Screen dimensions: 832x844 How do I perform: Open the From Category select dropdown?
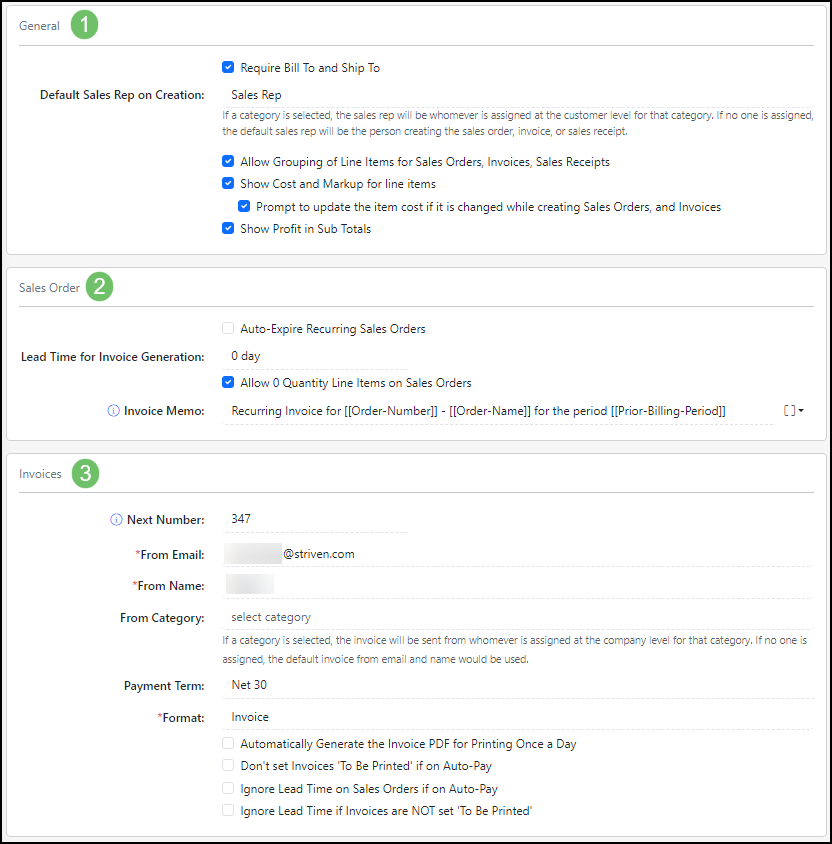pyautogui.click(x=517, y=617)
